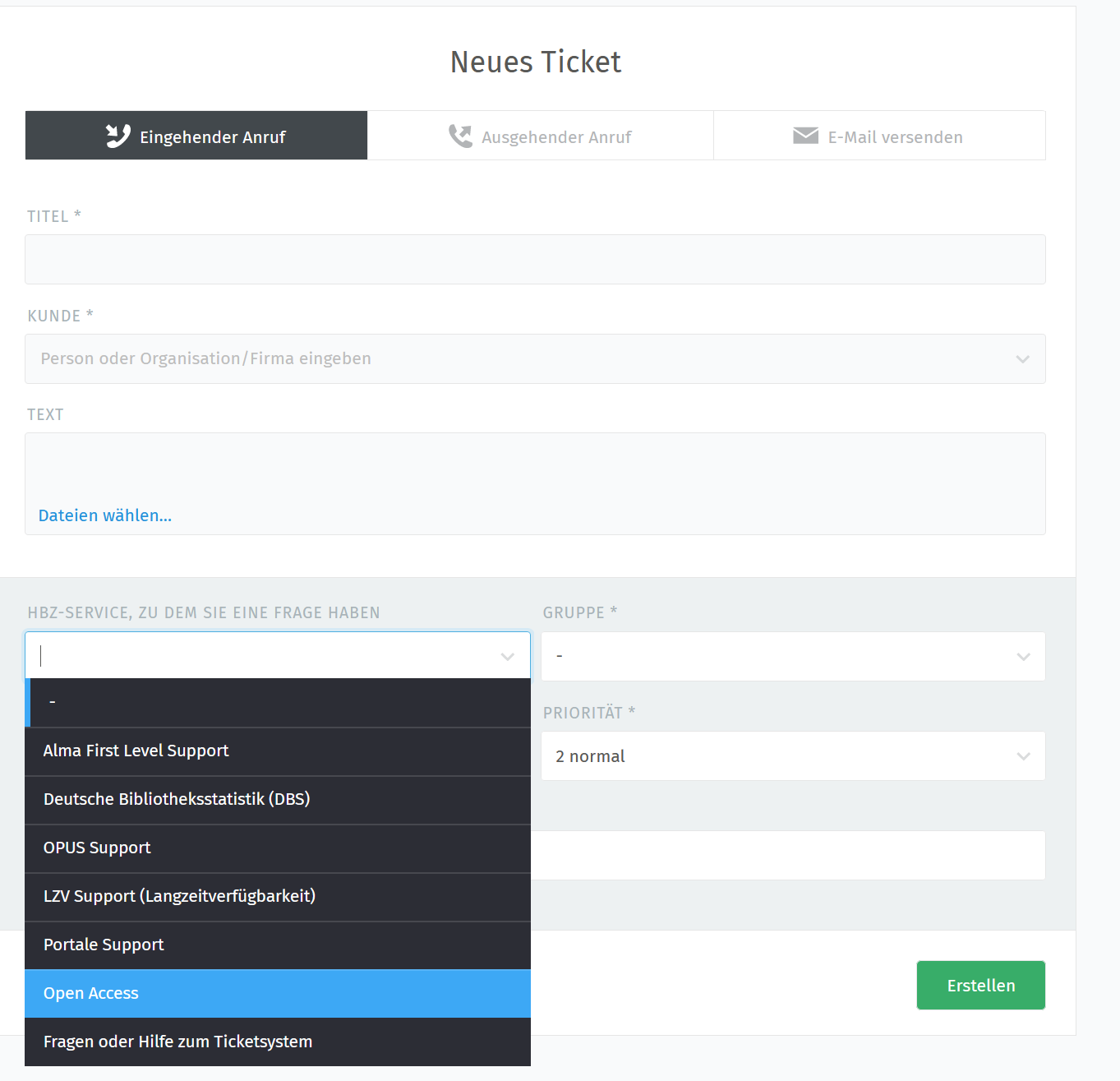This screenshot has height=1081, width=1120.
Task: Click the email envelope icon
Action: [805, 136]
